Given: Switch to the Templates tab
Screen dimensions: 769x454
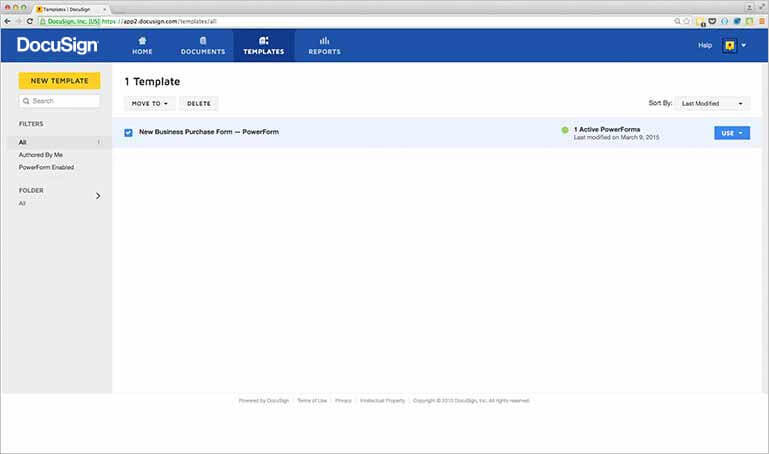Looking at the screenshot, I should point(263,46).
